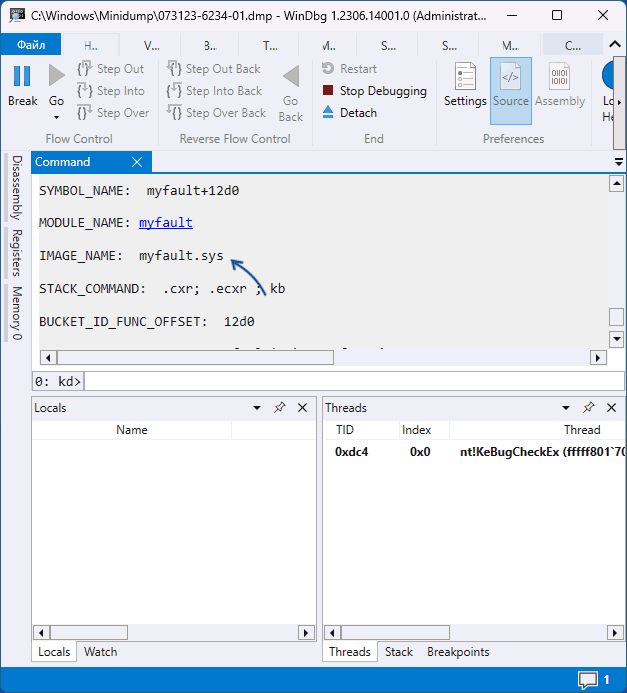This screenshot has height=693, width=627.
Task: Switch to the Stack tab
Action: coord(399,652)
